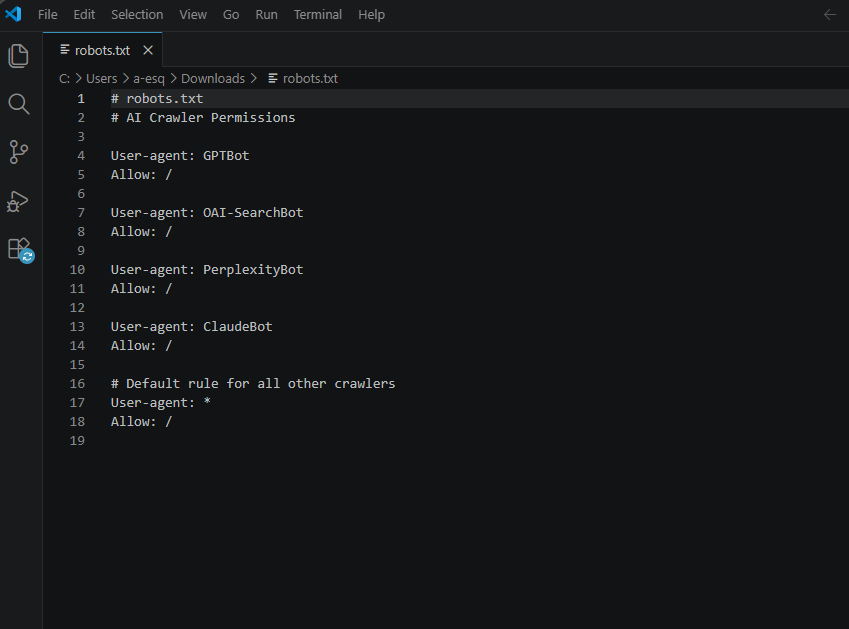Click the 'User-agent: ClaudeBot' line

pos(192,326)
